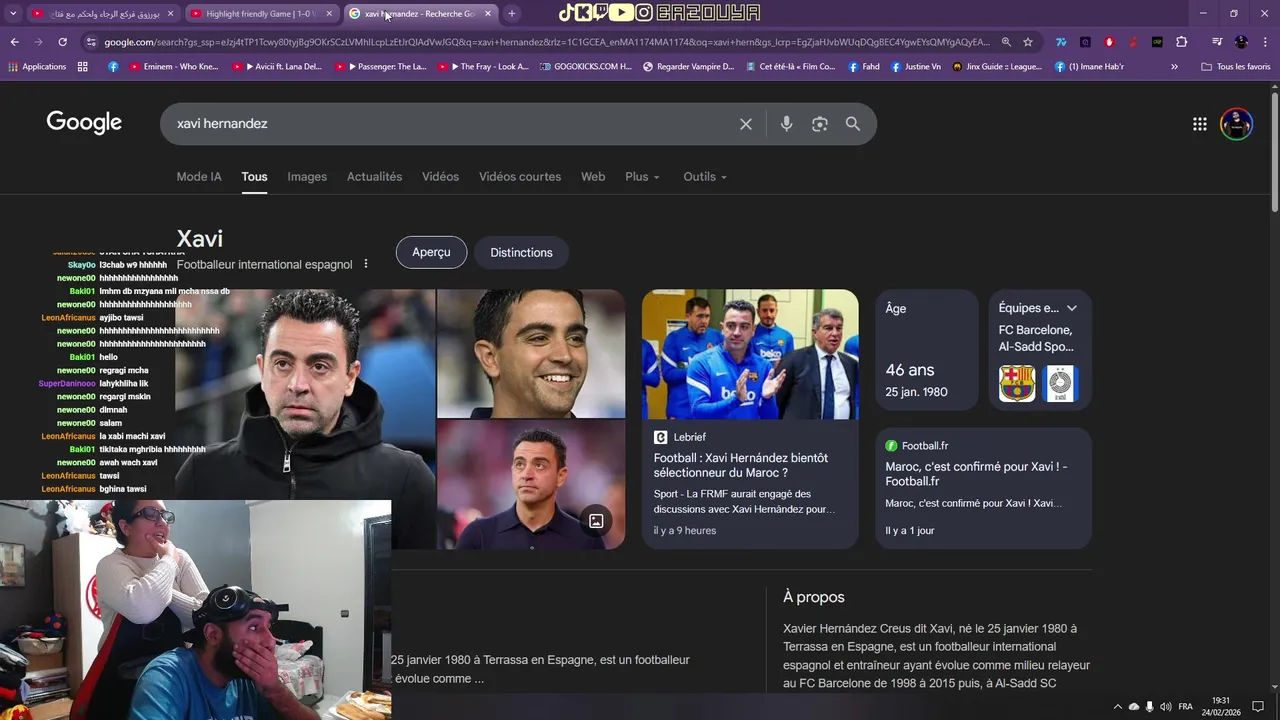This screenshot has width=1280, height=720.
Task: Open the smiling Xavi photo thumbnail
Action: point(531,353)
